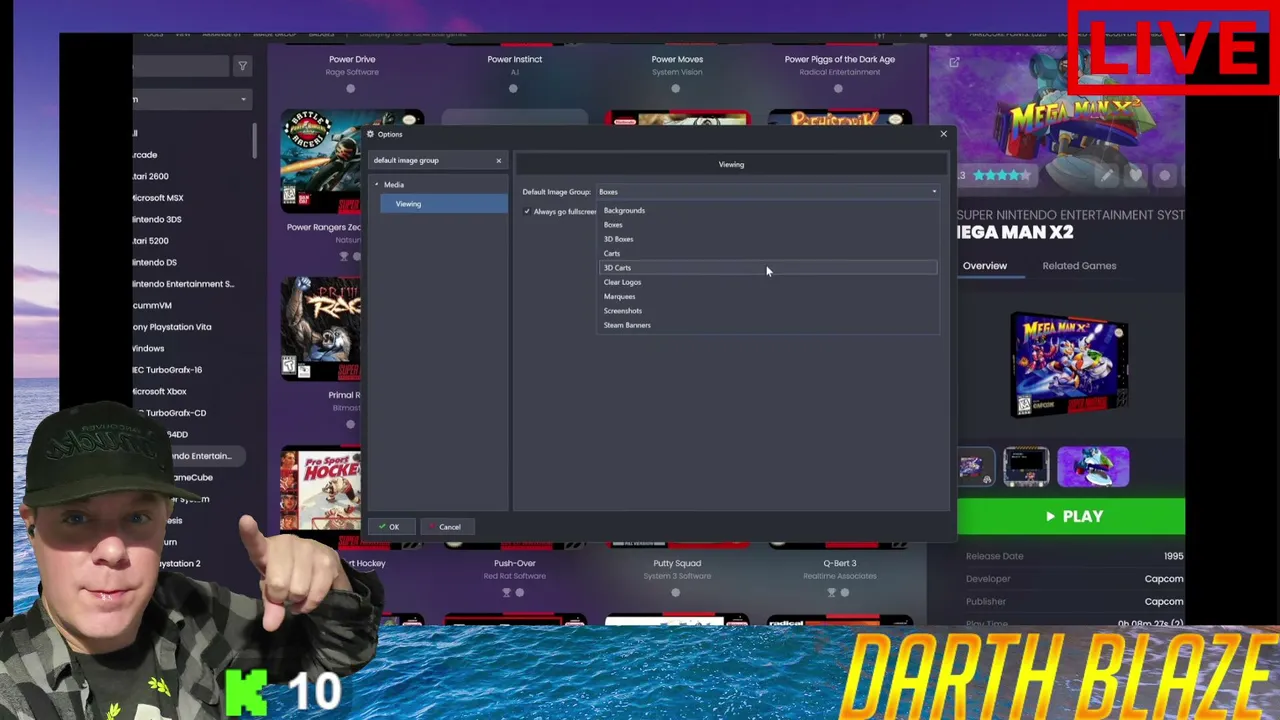Pick 3D Boxes from the list
1280x720 pixels.
click(618, 239)
